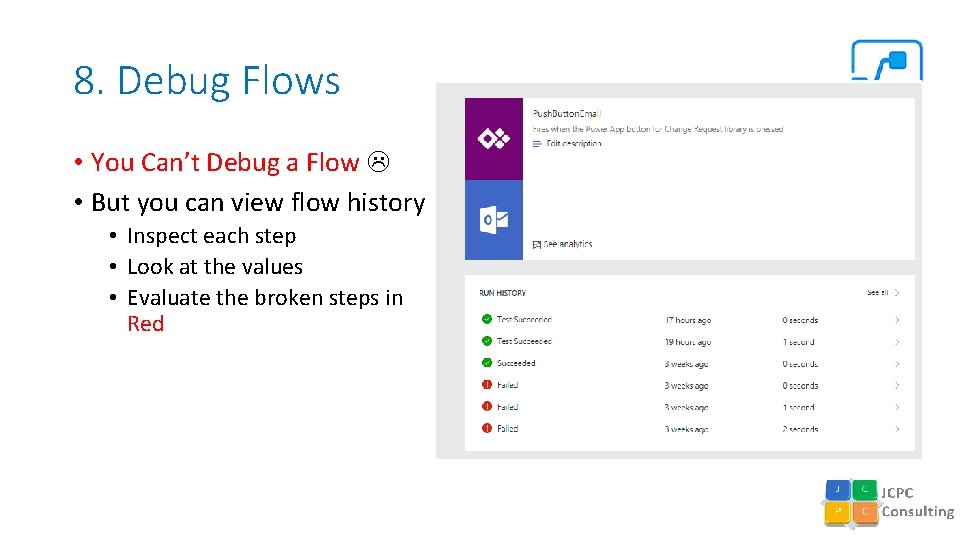Click the green check on the 17-hours-ago run

tap(487, 320)
